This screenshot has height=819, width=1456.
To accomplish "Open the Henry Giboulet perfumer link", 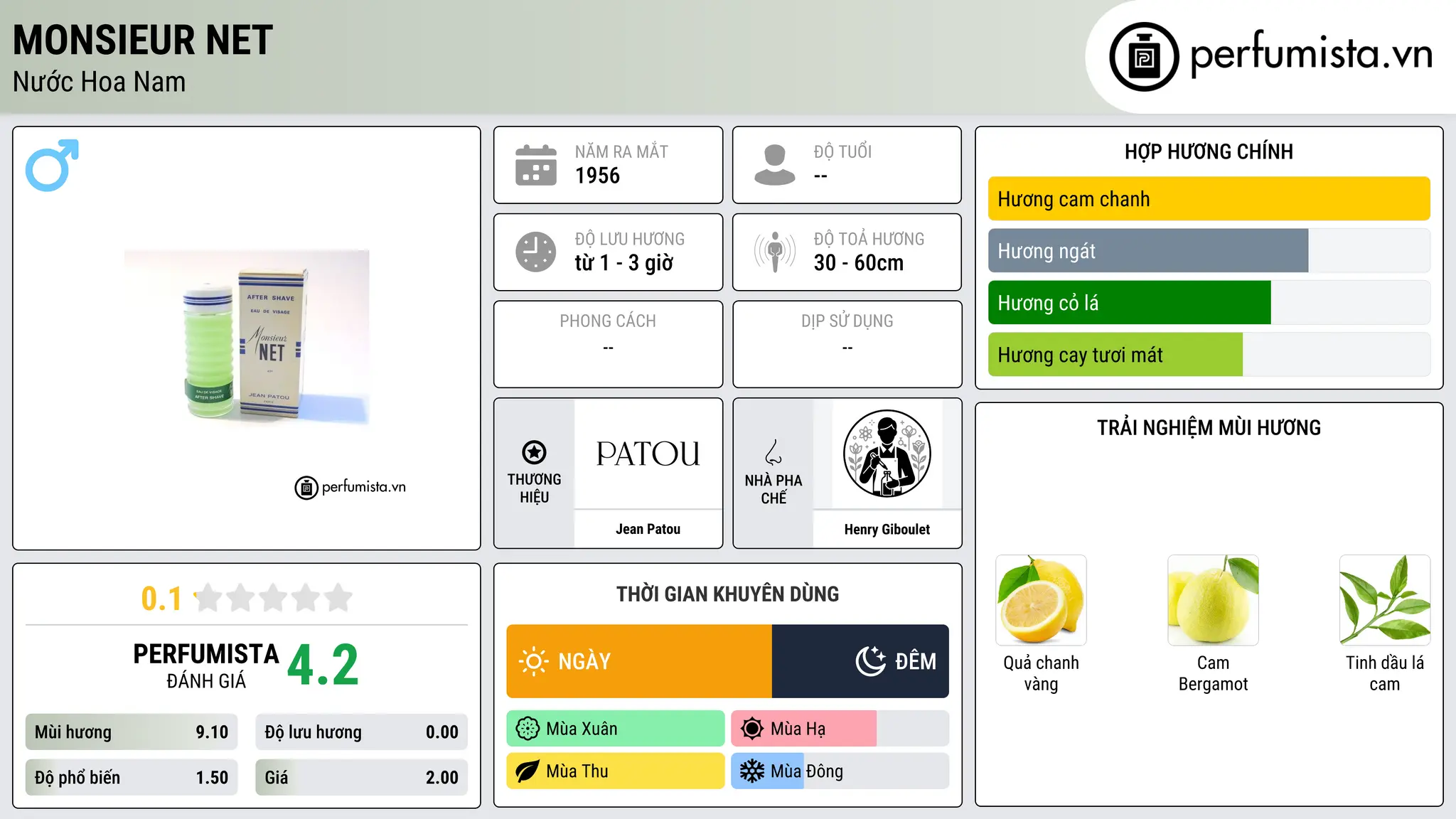I will coord(887,529).
